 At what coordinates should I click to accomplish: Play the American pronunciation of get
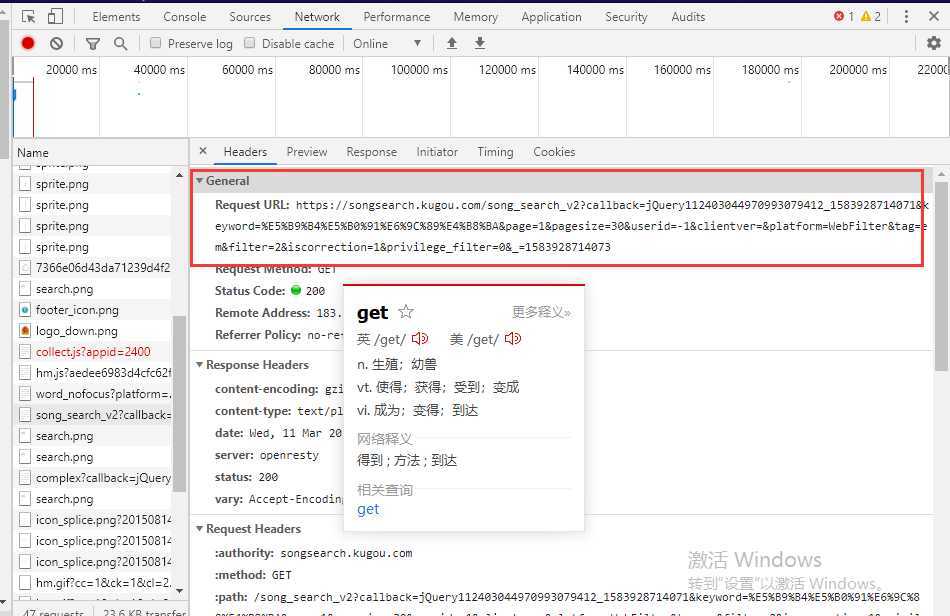pyautogui.click(x=513, y=339)
